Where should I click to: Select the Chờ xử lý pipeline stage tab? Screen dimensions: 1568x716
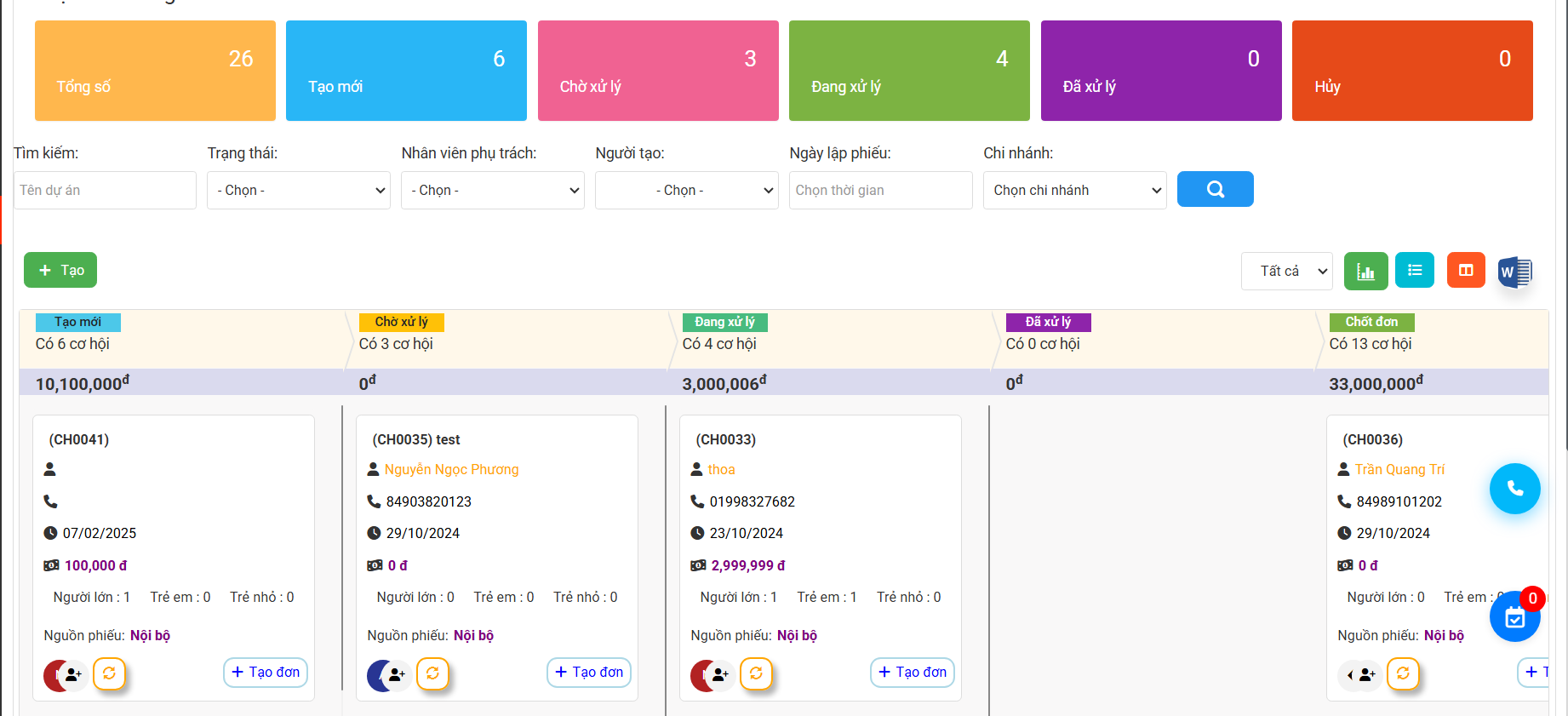401,322
